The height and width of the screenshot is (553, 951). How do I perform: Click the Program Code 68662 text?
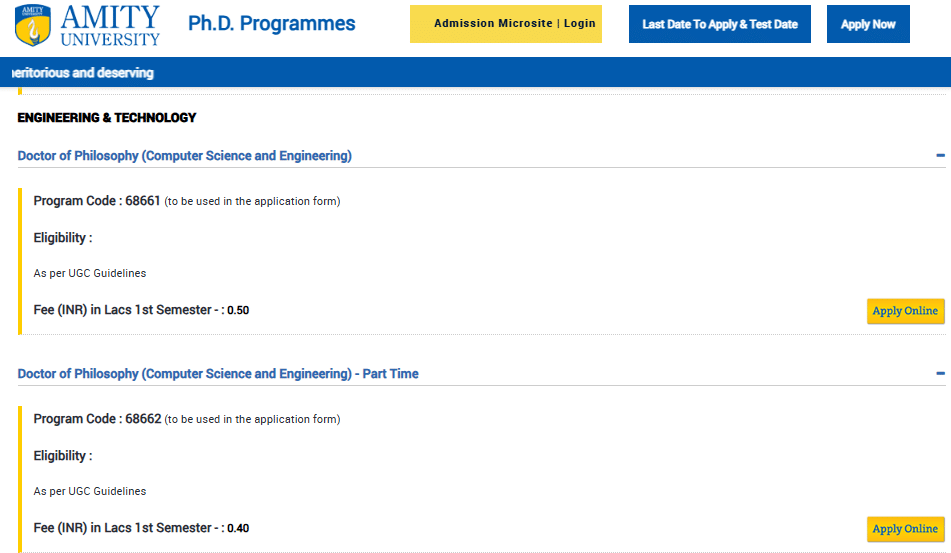coord(97,419)
